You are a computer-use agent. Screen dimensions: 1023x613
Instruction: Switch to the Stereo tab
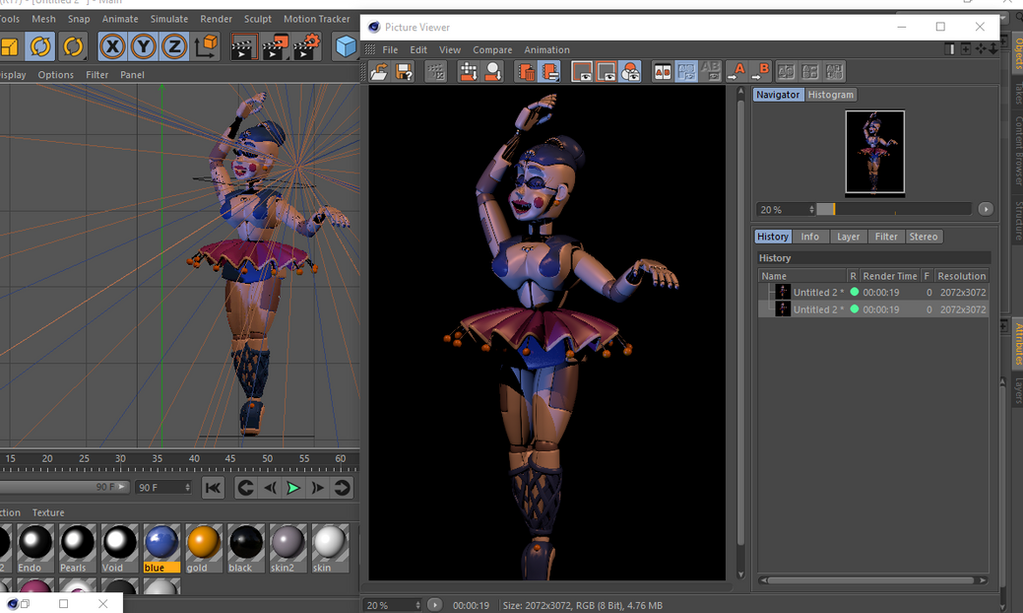[923, 237]
